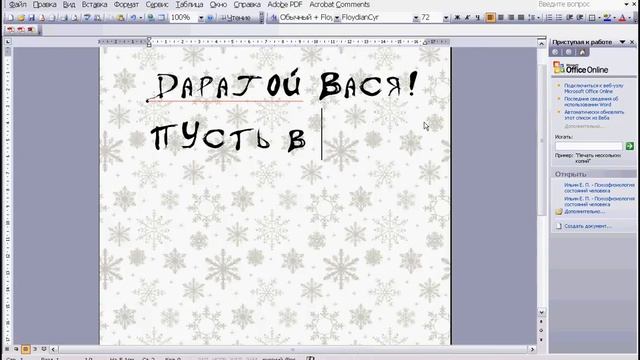640x360 pixels.
Task: Open the Style (Обычный) dropdown
Action: click(x=337, y=18)
